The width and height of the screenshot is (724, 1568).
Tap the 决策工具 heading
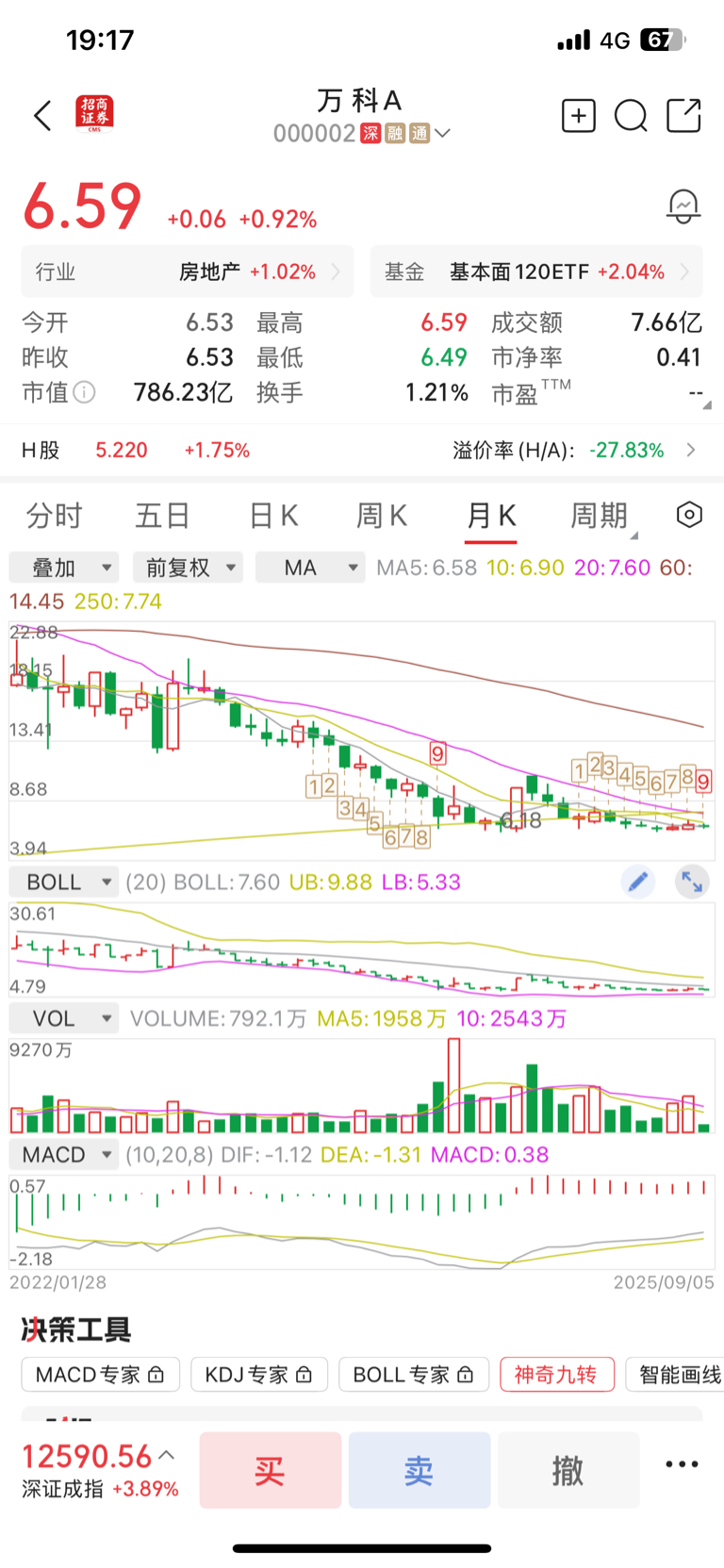[x=76, y=1329]
